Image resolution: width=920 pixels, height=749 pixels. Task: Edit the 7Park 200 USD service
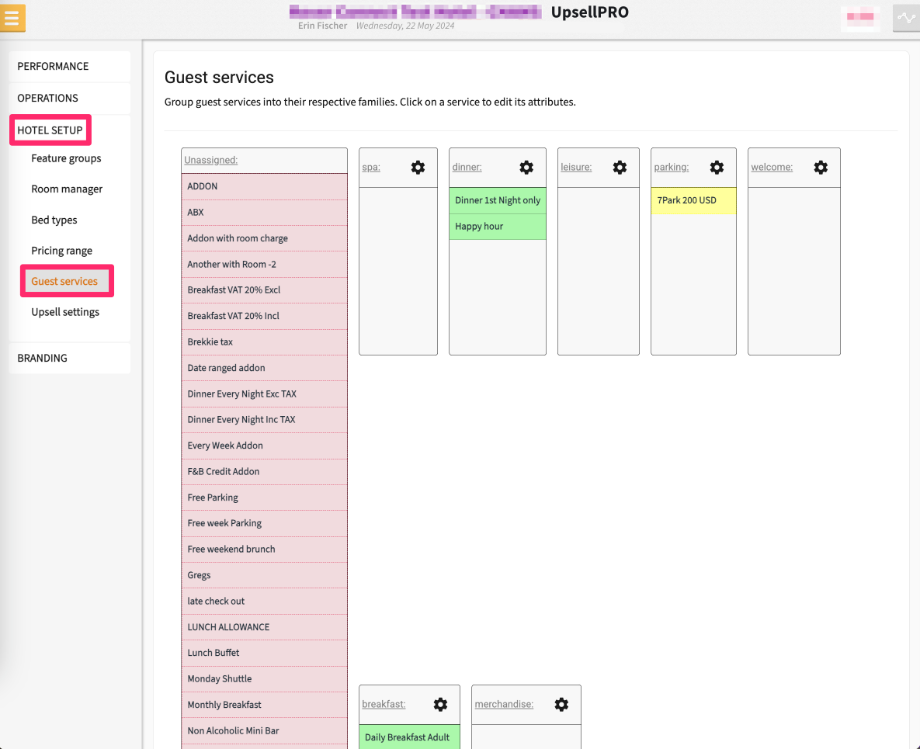click(x=694, y=201)
